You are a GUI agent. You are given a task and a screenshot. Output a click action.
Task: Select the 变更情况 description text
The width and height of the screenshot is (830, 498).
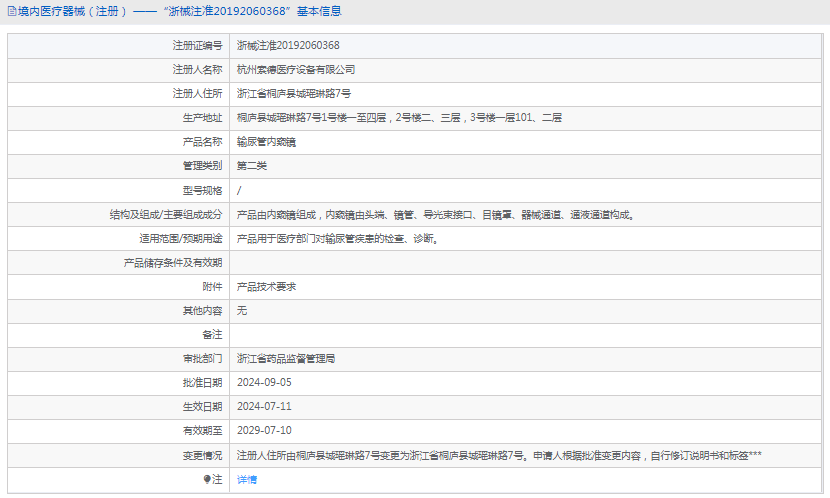(499, 456)
